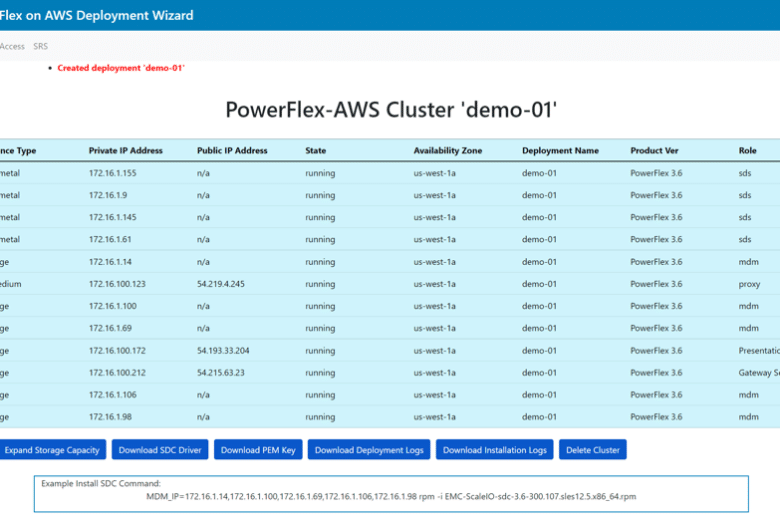Image resolution: width=780 pixels, height=516 pixels.
Task: Click Expand Storage Capacity button
Action: (52, 450)
